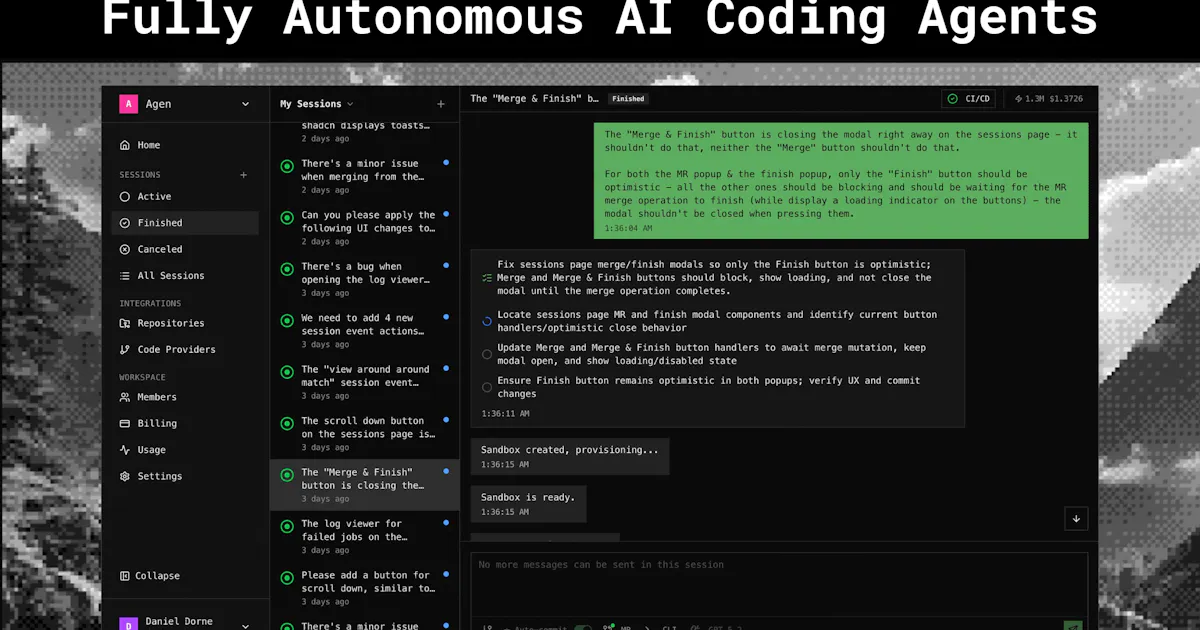Open the Daniel Dorne account menu chevron
This screenshot has width=1200, height=630.
(245, 625)
